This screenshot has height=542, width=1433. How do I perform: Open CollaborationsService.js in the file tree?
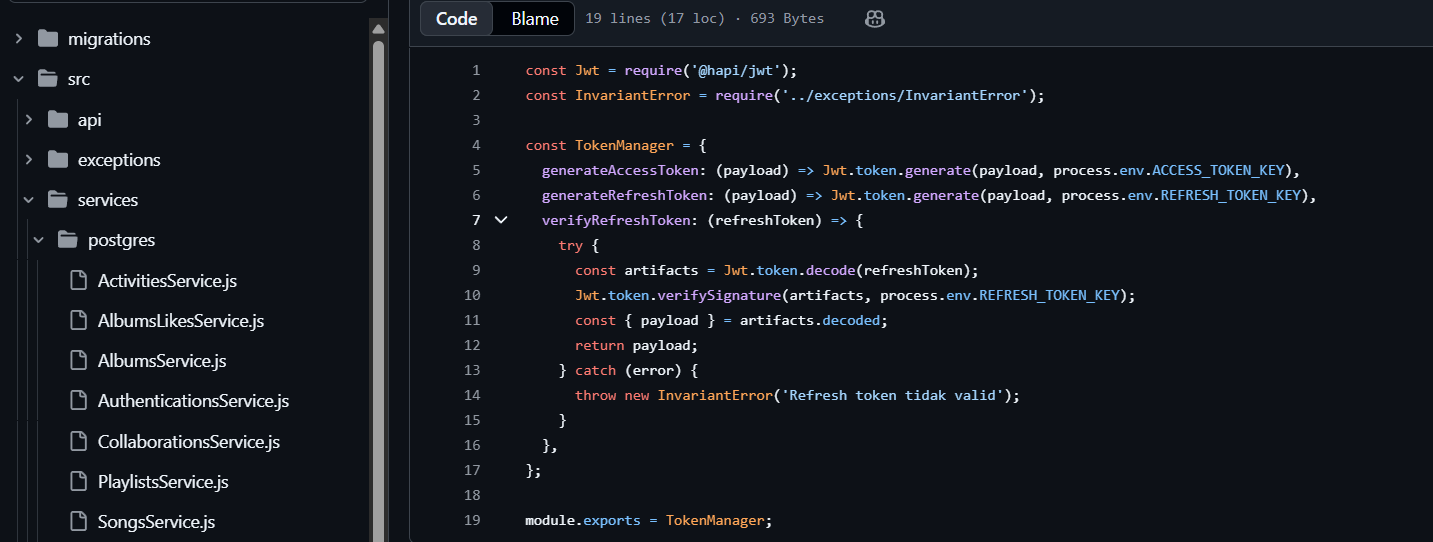point(189,441)
